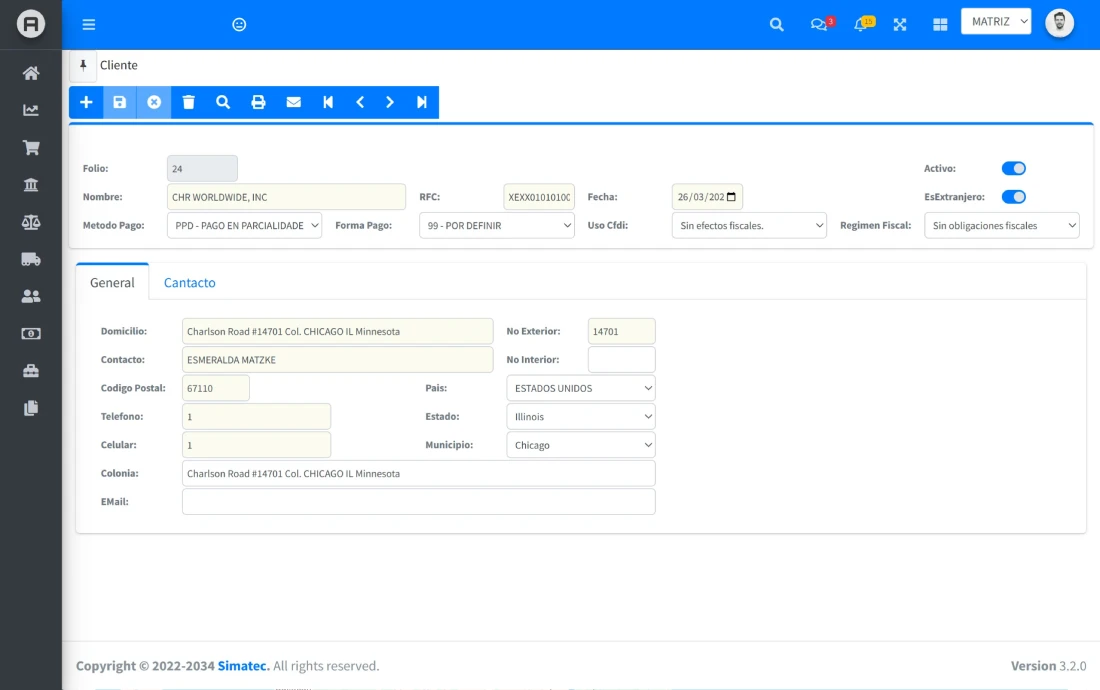Go to the previous record

pos(360,102)
